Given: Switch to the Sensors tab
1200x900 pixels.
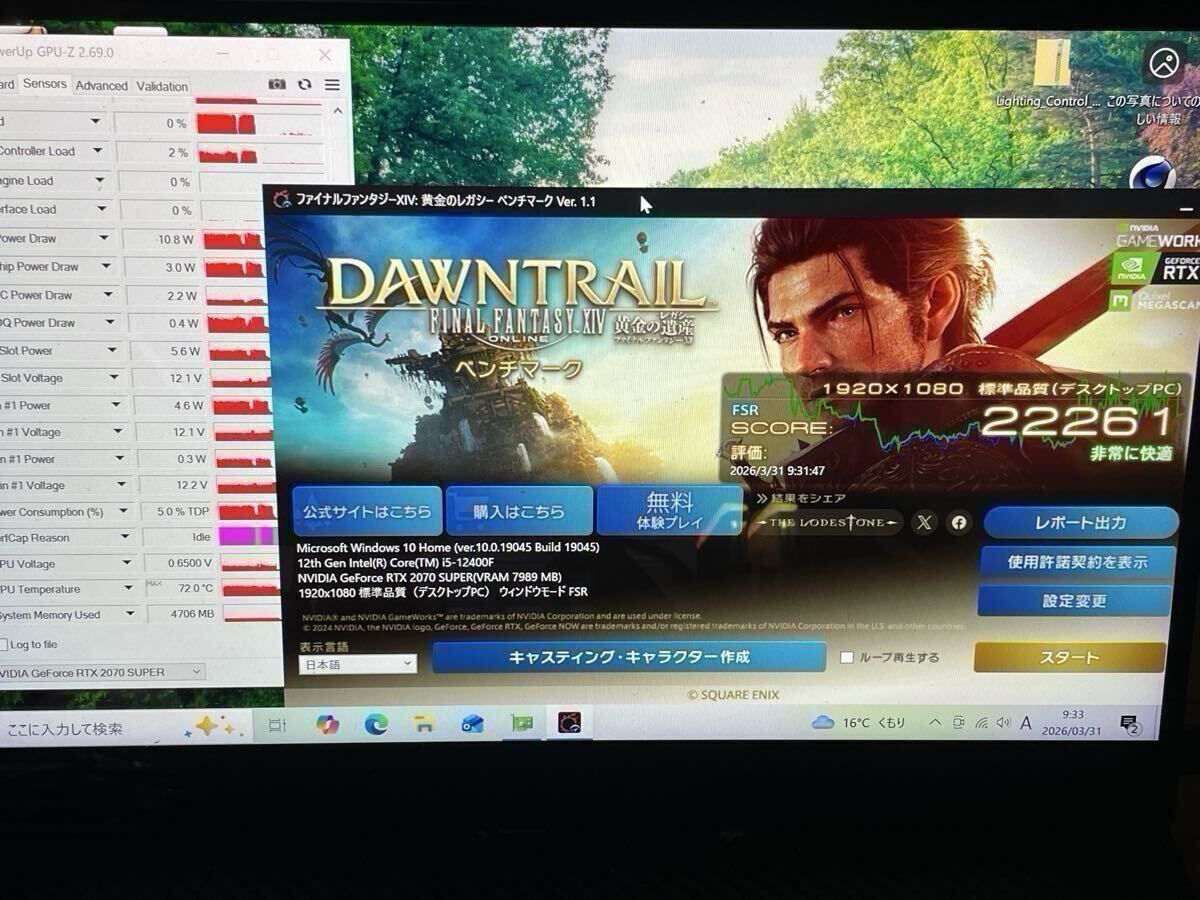Looking at the screenshot, I should pos(44,84).
